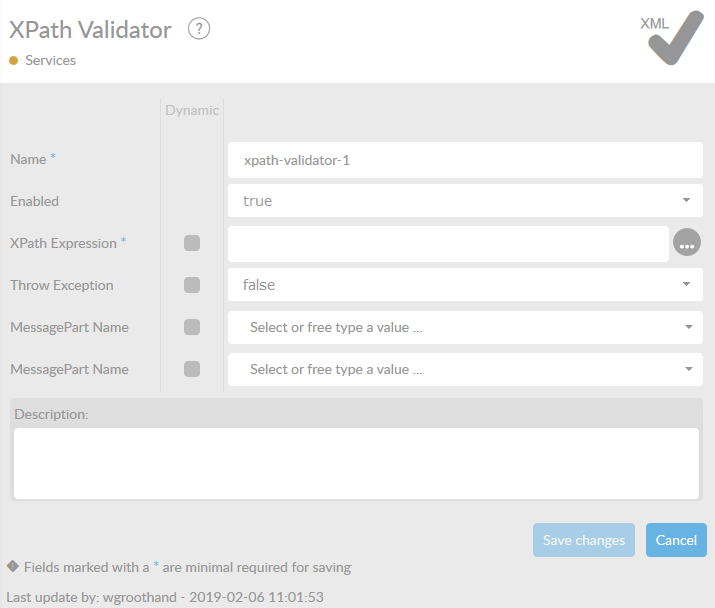Select the Services category label
715x608 pixels.
pyautogui.click(x=50, y=61)
